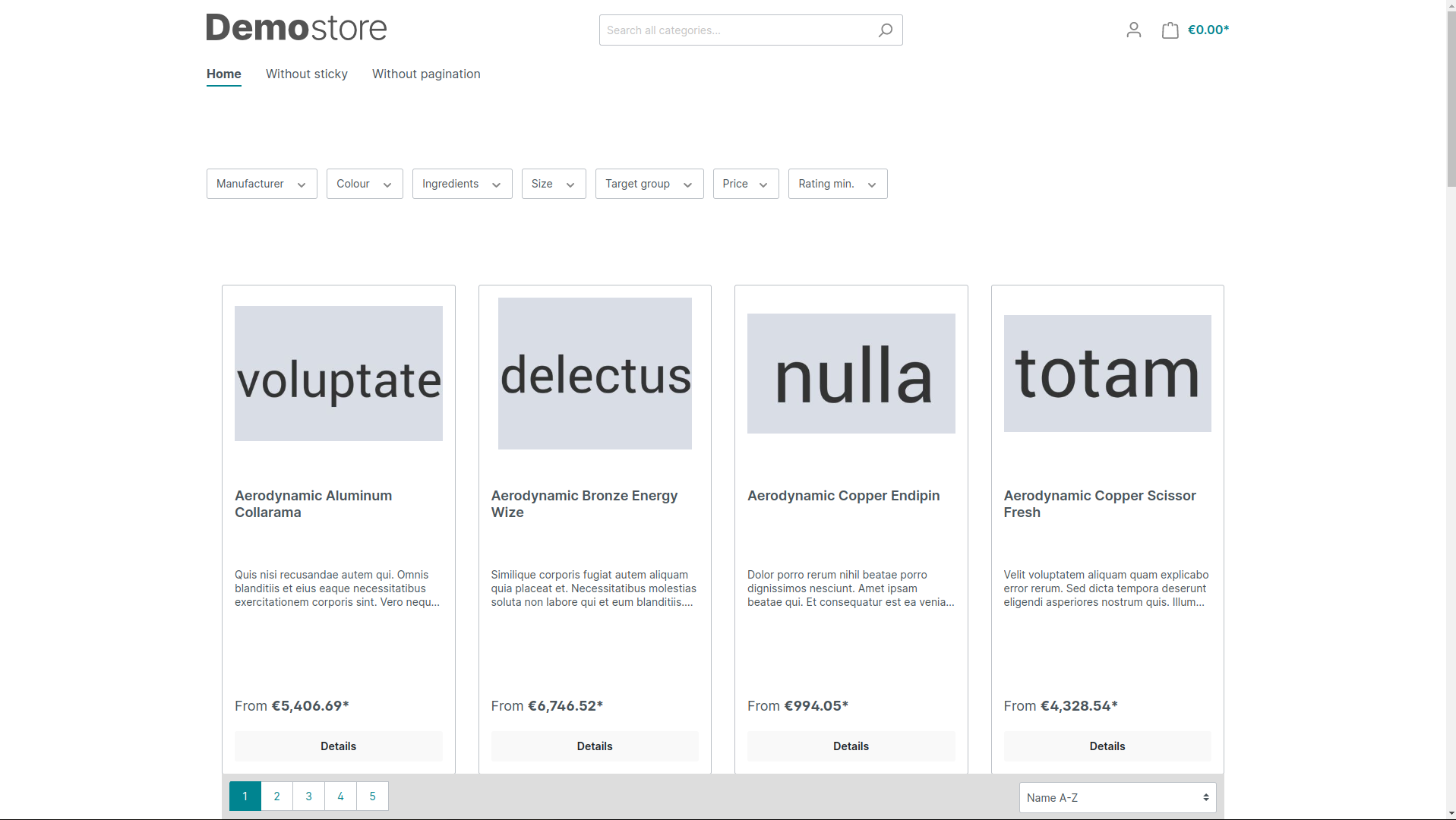Open Aerodynamic Copper Scissor Fresh title link
Screen dimensions: 1456x820
pos(1100,504)
